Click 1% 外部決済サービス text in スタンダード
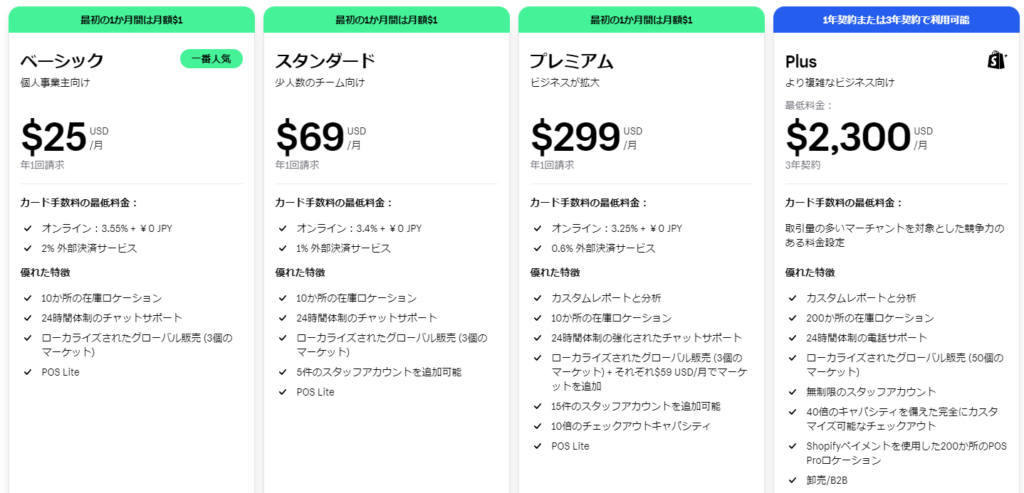Image resolution: width=1024 pixels, height=493 pixels. pyautogui.click(x=344, y=248)
